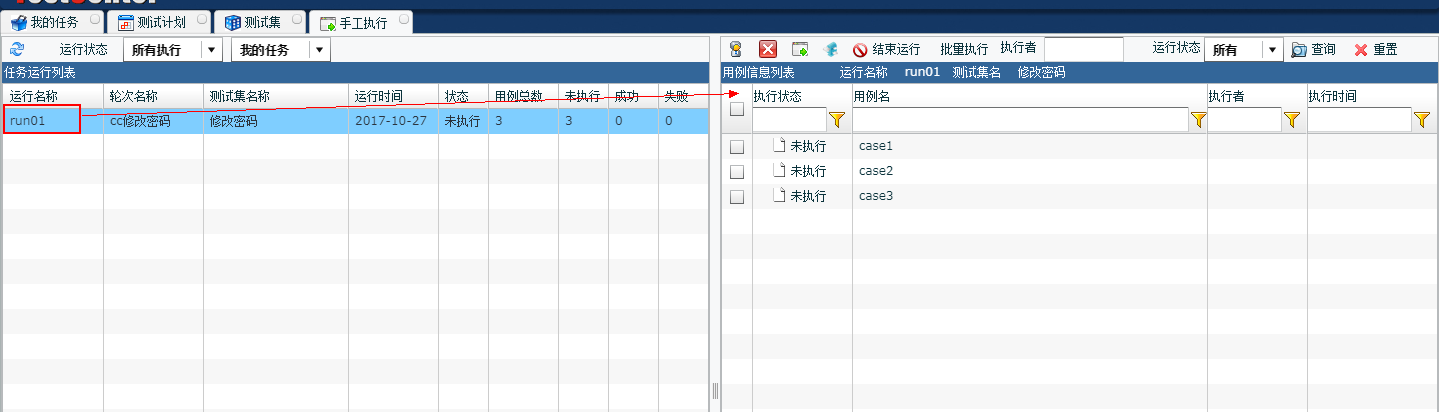This screenshot has height=412, width=1439.
Task: Click the filter funnel for 执行者 column
Action: coord(1291,120)
